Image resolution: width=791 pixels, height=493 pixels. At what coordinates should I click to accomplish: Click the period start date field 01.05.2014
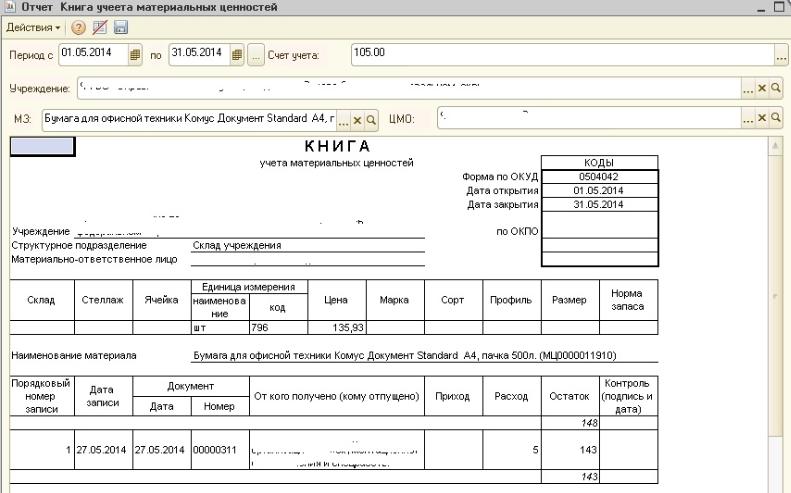tap(92, 54)
